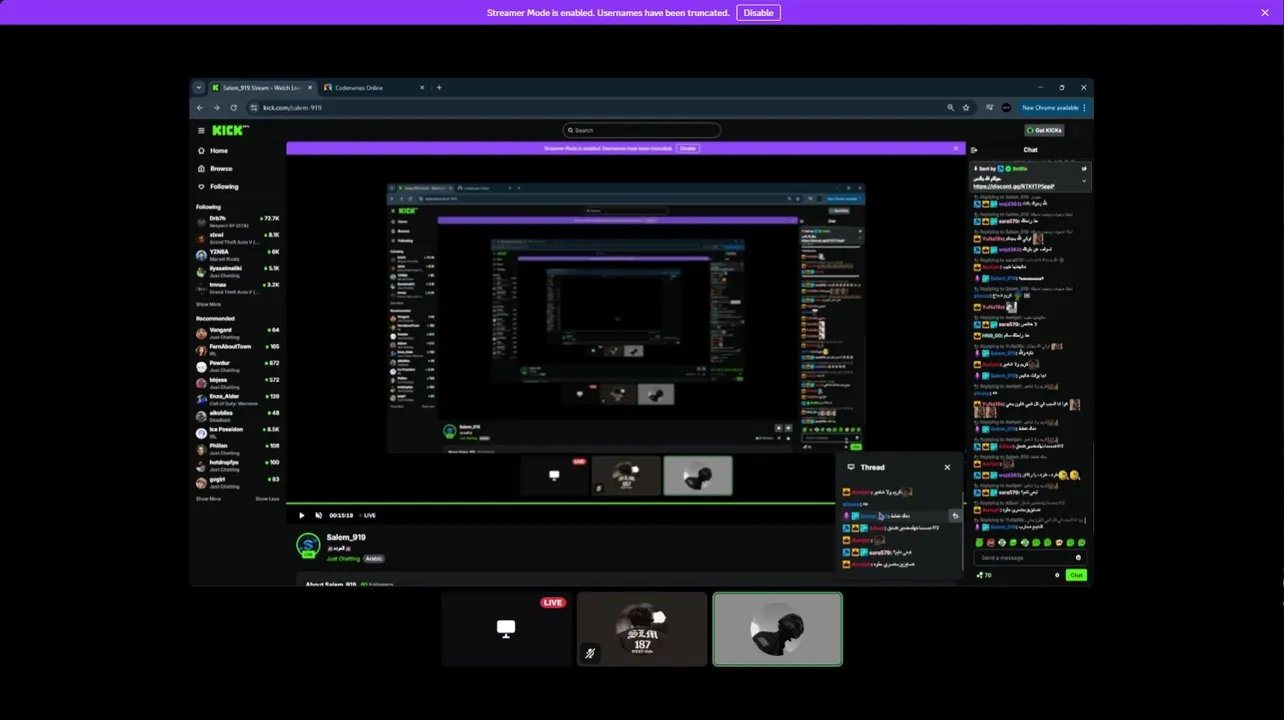Click the green Chat send button
1284x720 pixels.
click(x=1076, y=575)
